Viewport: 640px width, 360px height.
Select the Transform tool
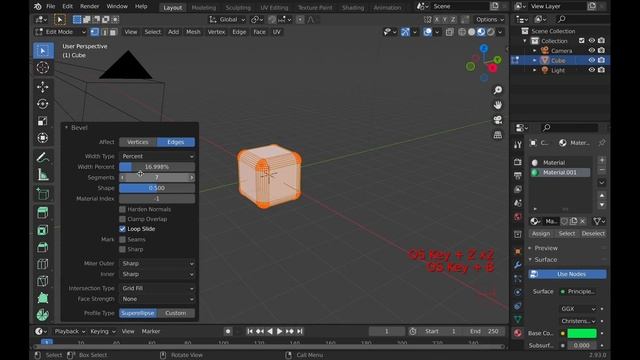[43, 138]
